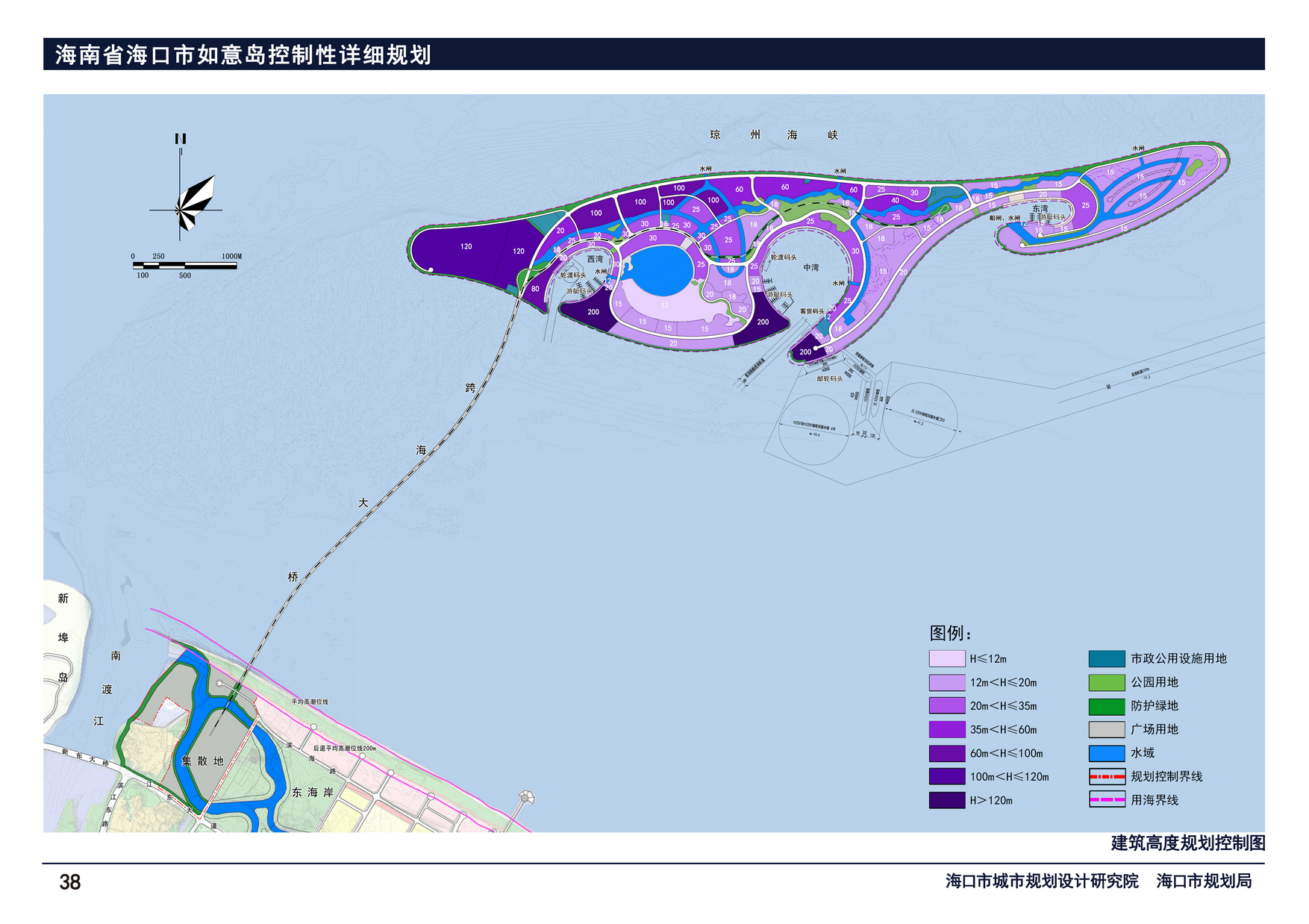
Task: Select the 邮轮码头 cruise terminal marker
Action: point(831,378)
